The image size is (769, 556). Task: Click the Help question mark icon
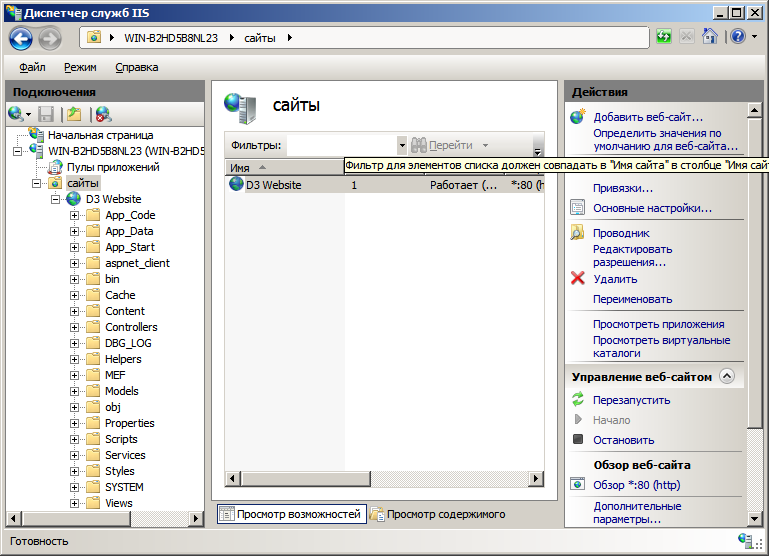(738, 36)
